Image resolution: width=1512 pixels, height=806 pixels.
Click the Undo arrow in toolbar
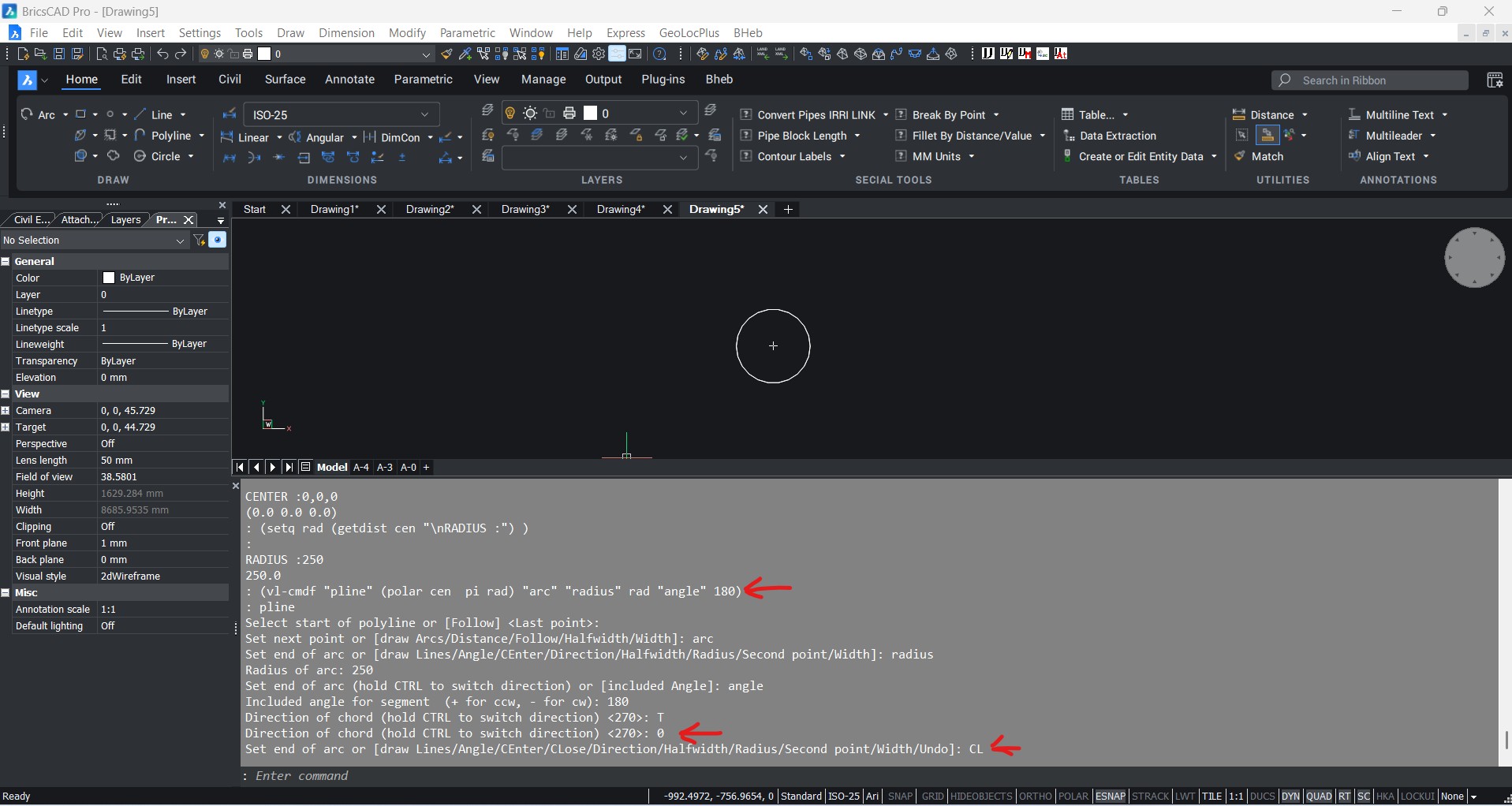(x=162, y=54)
